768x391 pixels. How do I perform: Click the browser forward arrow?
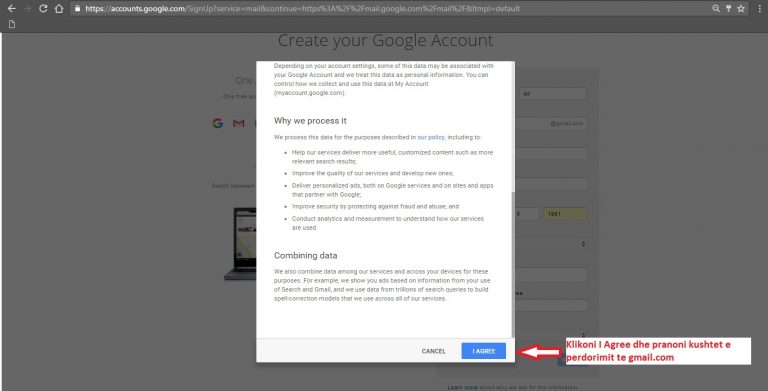27,8
